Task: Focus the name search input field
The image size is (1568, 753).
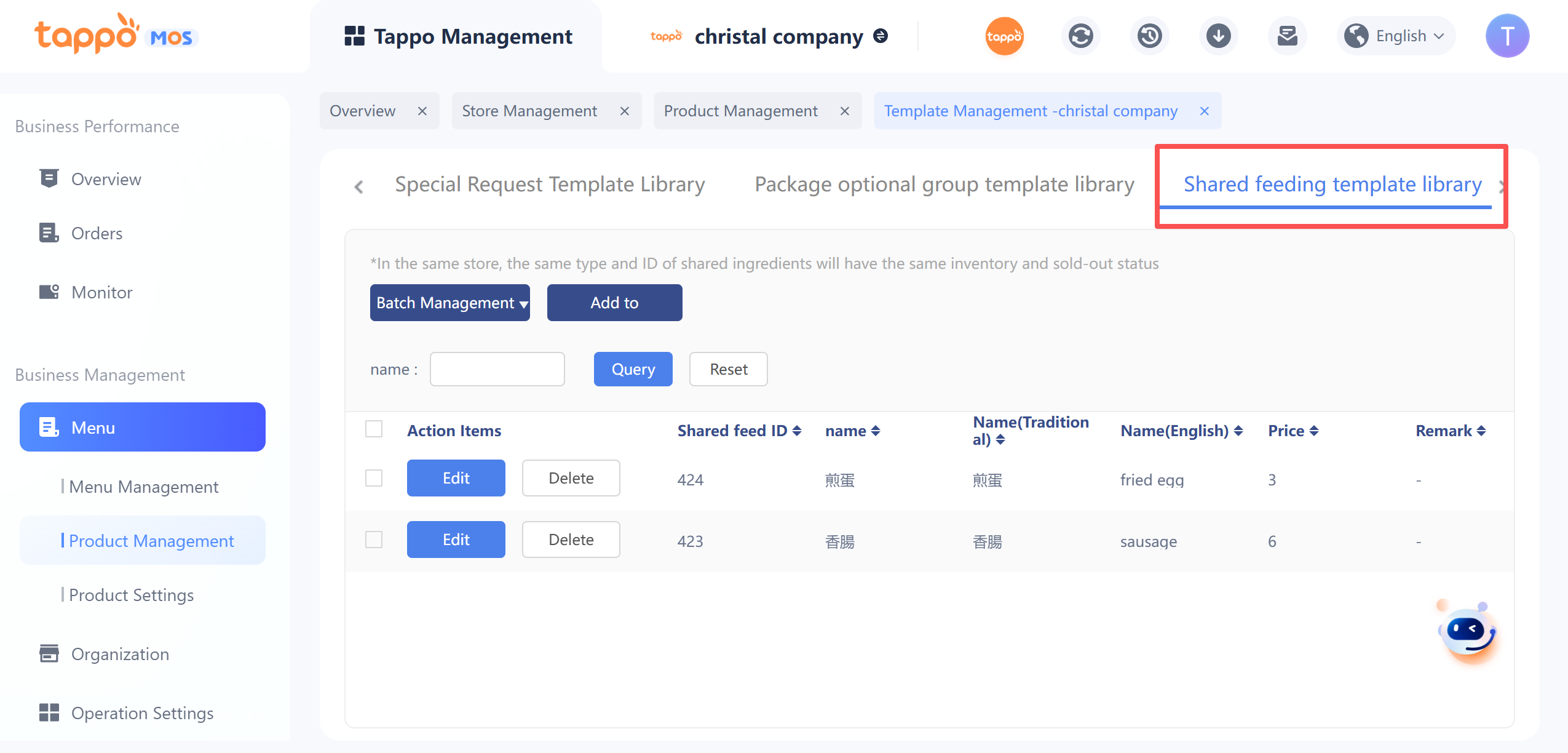Action: [x=497, y=369]
